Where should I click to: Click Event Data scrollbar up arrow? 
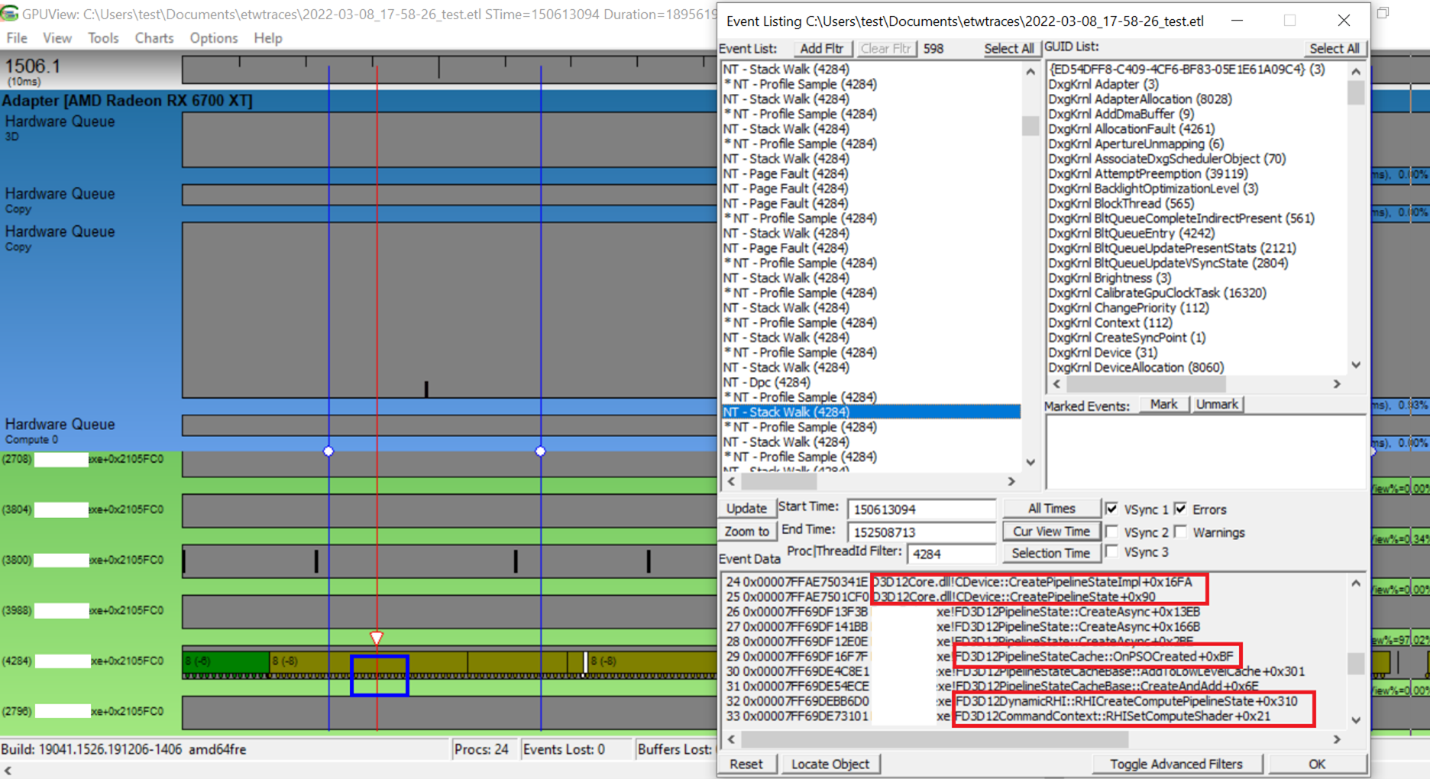click(1356, 583)
